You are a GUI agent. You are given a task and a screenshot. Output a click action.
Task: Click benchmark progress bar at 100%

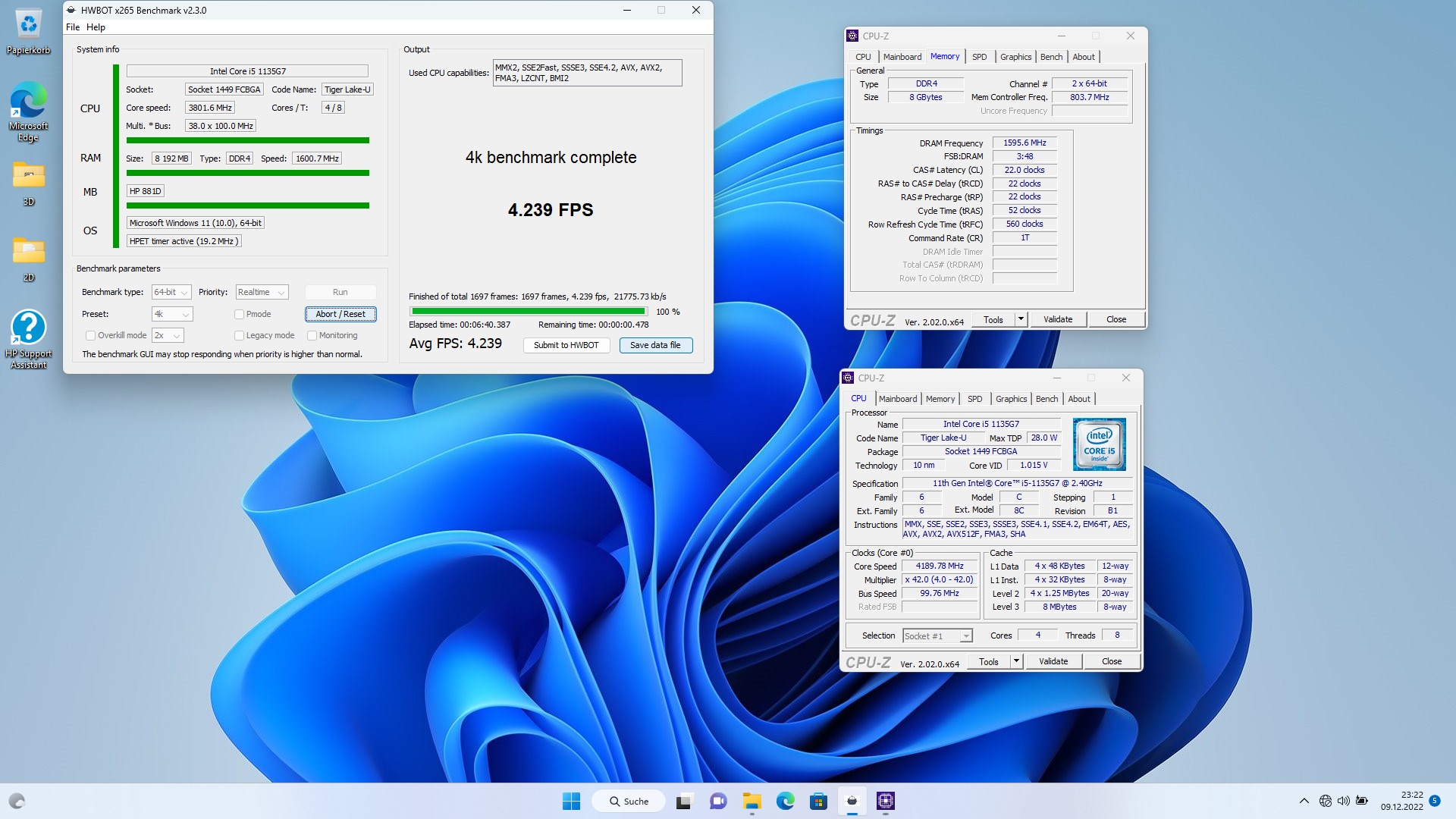pos(529,311)
